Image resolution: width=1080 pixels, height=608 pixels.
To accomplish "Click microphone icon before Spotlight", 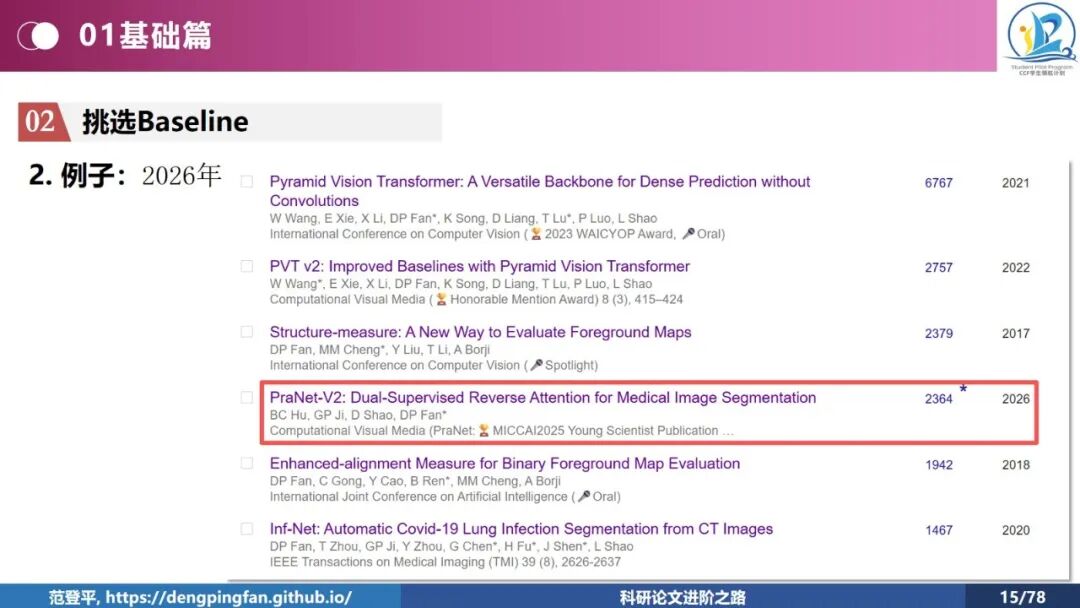I will click(536, 365).
